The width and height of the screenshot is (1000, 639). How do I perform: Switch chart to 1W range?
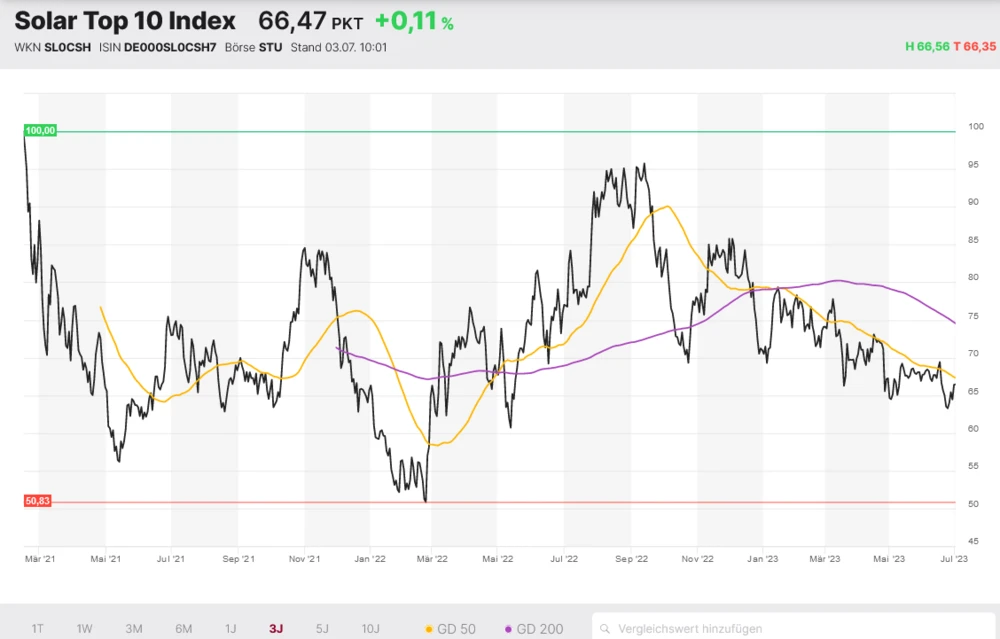pos(85,629)
